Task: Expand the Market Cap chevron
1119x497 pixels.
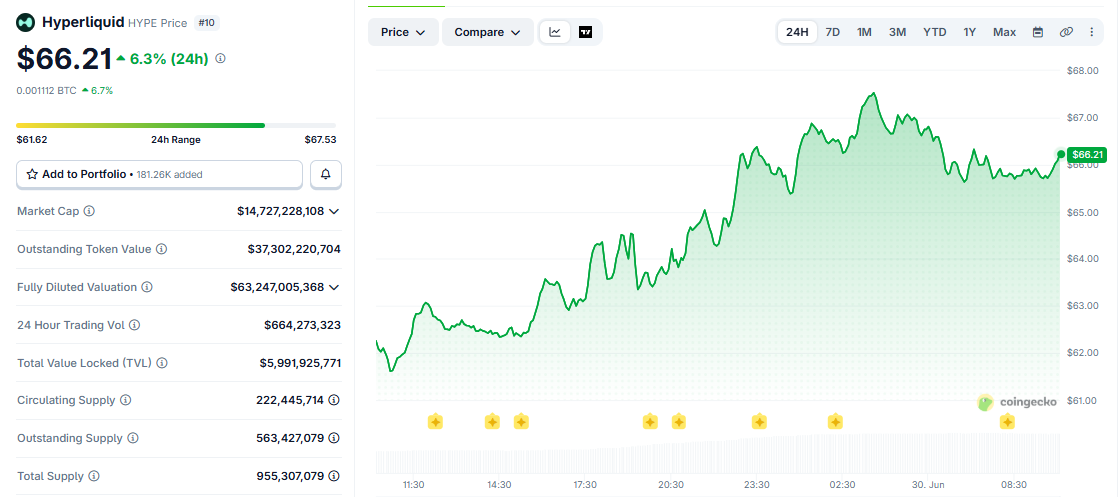Action: (334, 211)
